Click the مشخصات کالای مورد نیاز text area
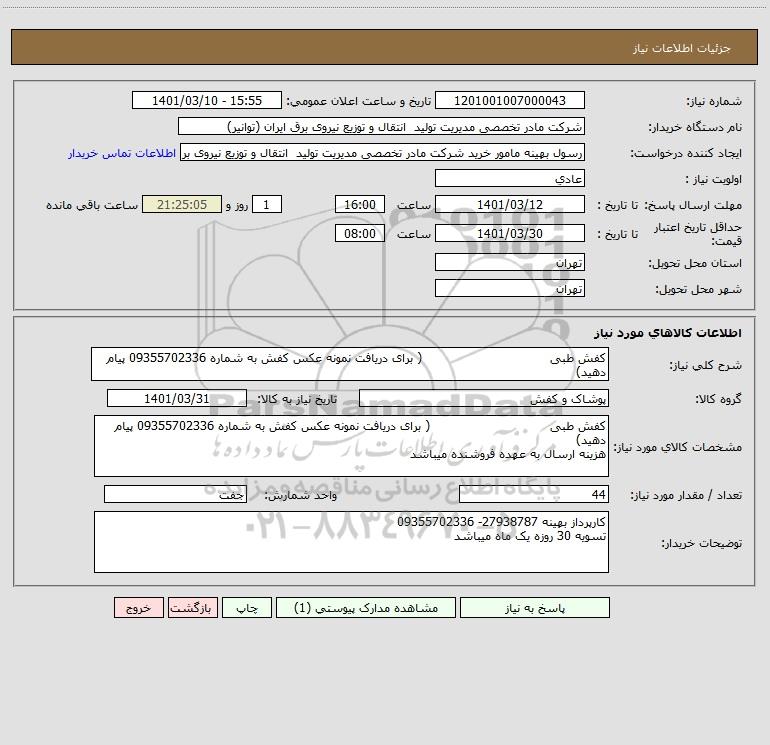The image size is (770, 745). click(351, 446)
